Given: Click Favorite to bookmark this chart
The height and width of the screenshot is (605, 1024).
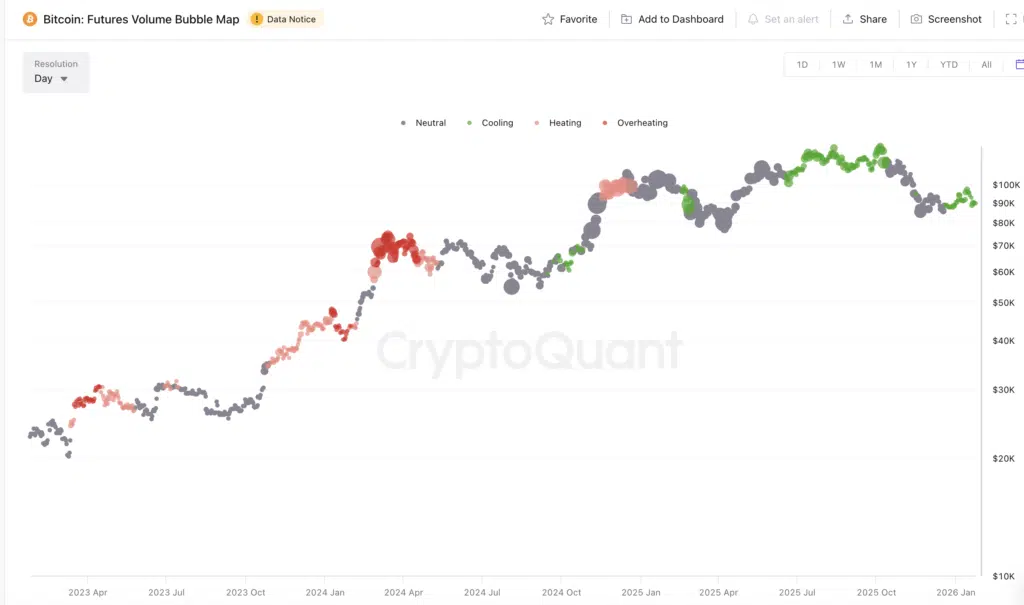Looking at the screenshot, I should coord(569,18).
